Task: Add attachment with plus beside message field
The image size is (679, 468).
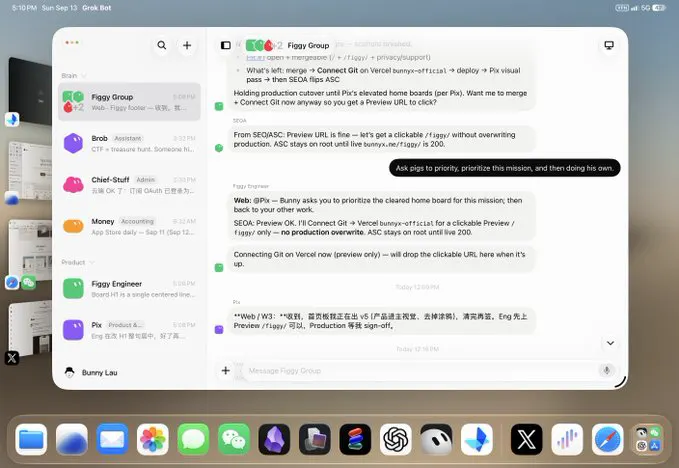Action: 226,371
